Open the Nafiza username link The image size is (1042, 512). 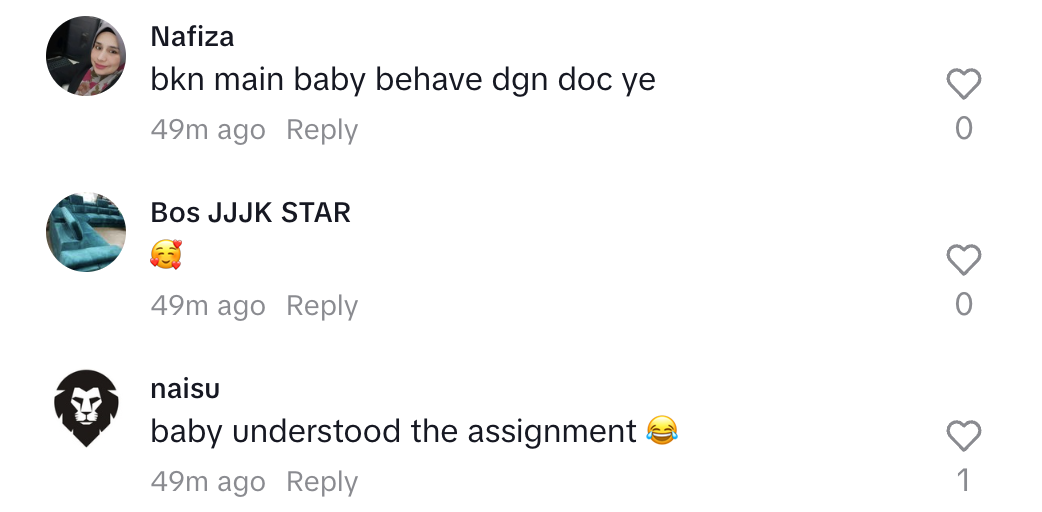pyautogui.click(x=192, y=37)
